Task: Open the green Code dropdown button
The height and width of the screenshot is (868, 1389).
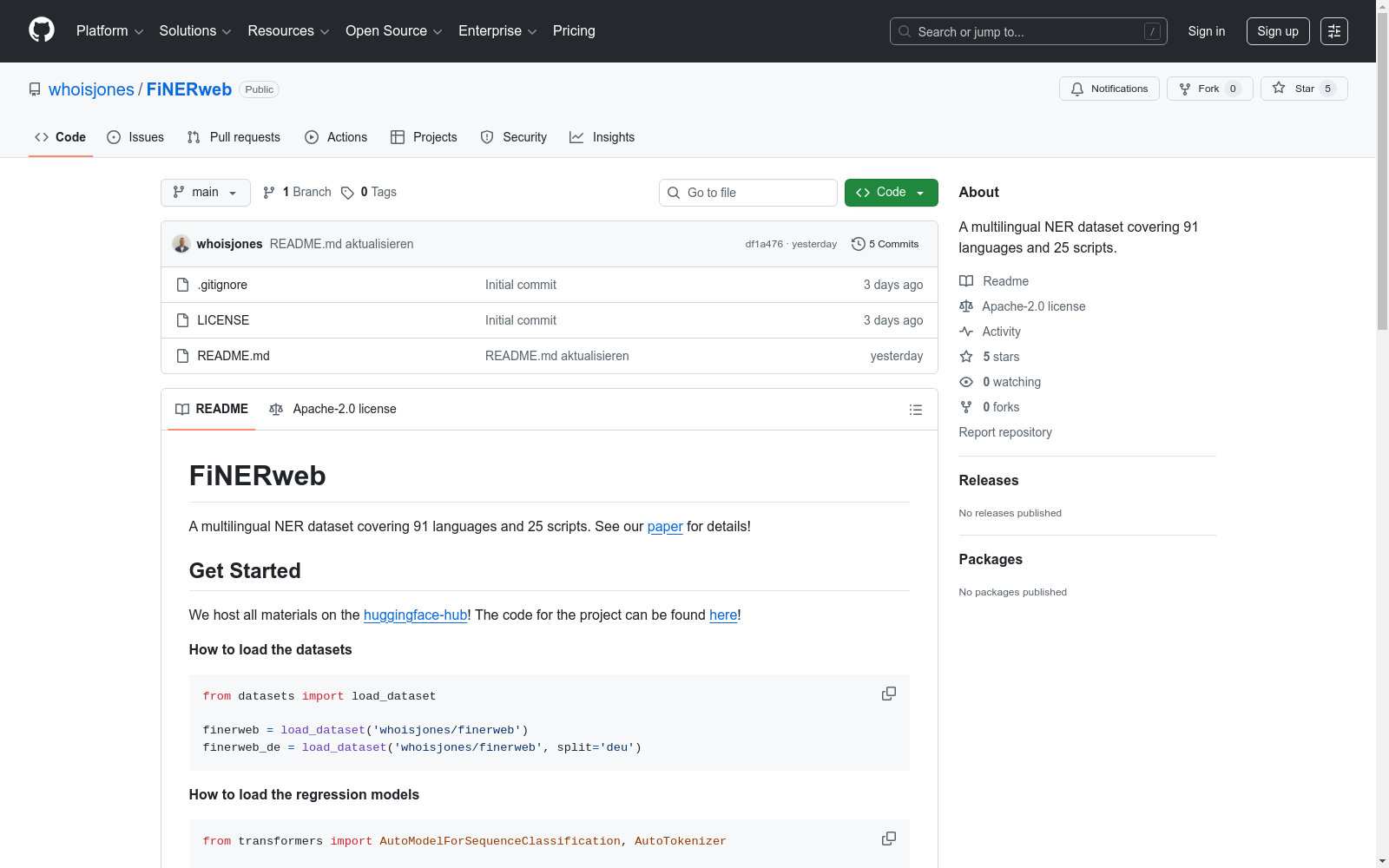Action: tap(892, 193)
